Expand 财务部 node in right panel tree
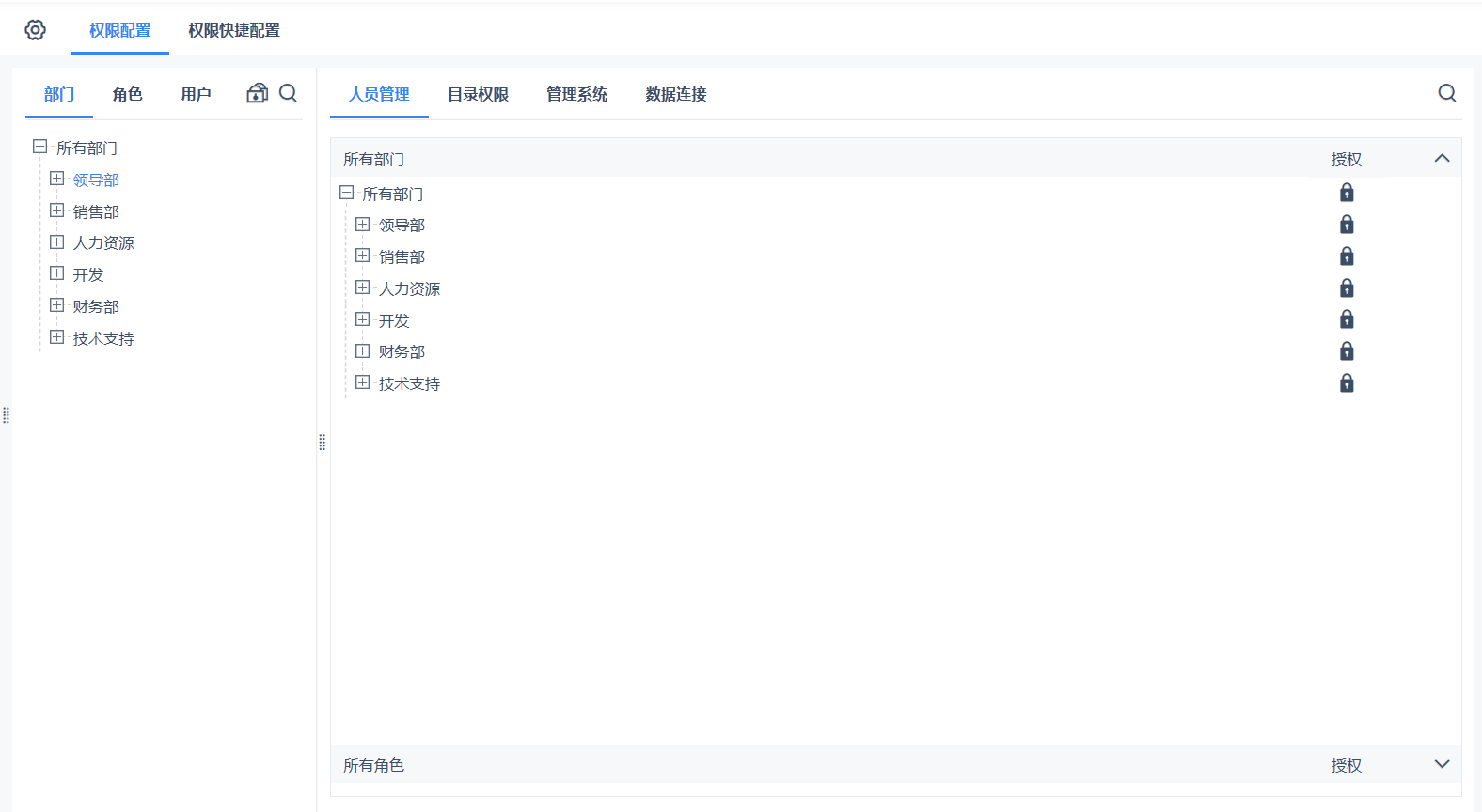Viewport: 1482px width, 812px height. click(362, 351)
